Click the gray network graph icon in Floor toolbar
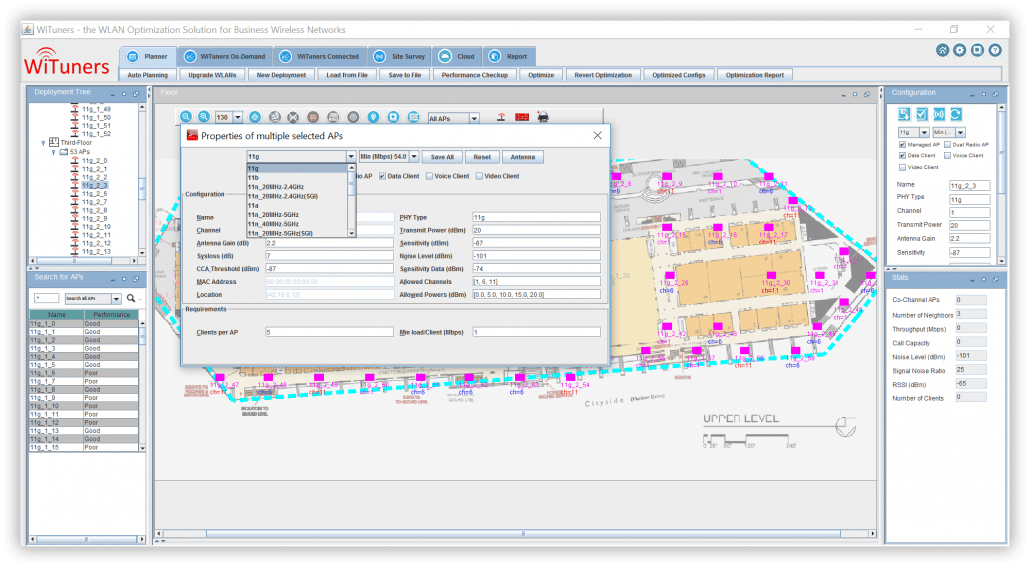1030x567 pixels. point(275,117)
